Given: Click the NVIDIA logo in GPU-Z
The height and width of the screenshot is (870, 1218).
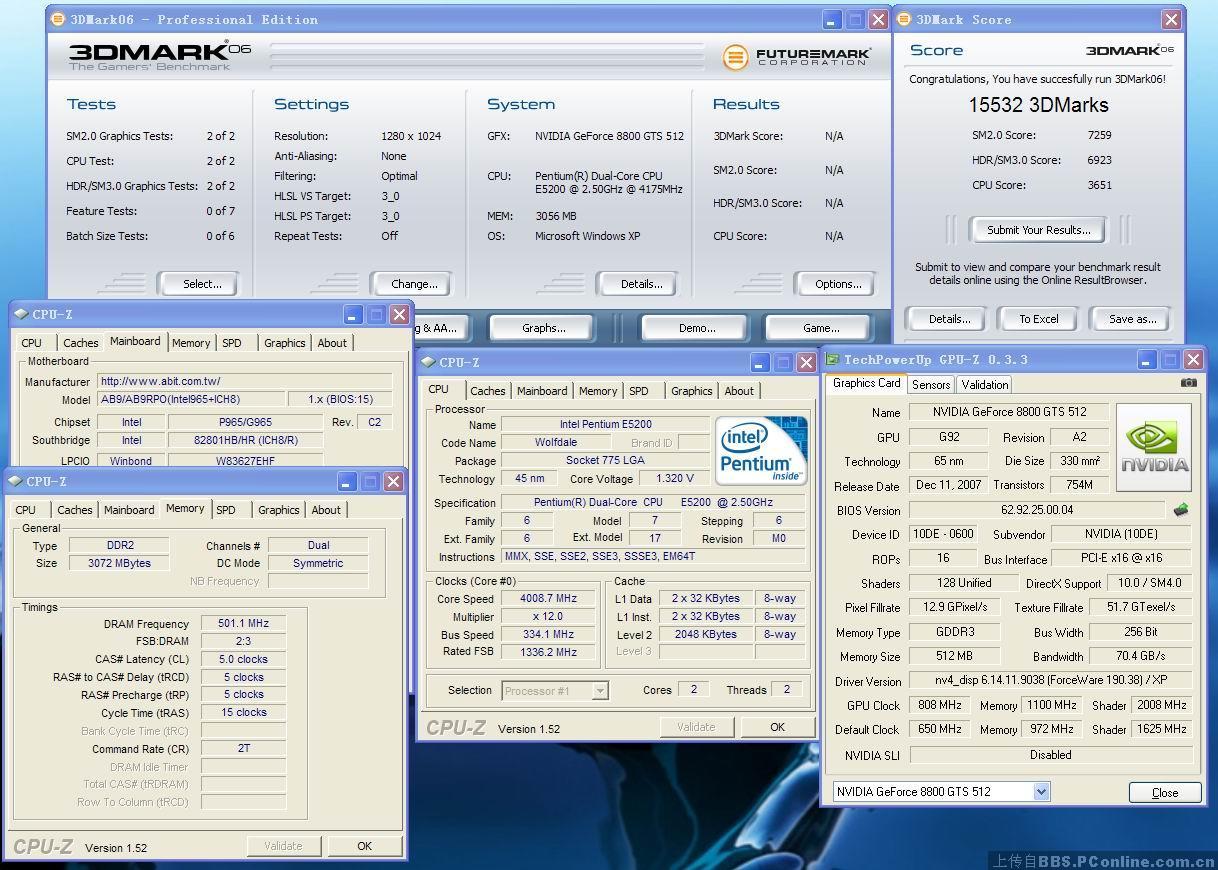Looking at the screenshot, I should (1153, 447).
